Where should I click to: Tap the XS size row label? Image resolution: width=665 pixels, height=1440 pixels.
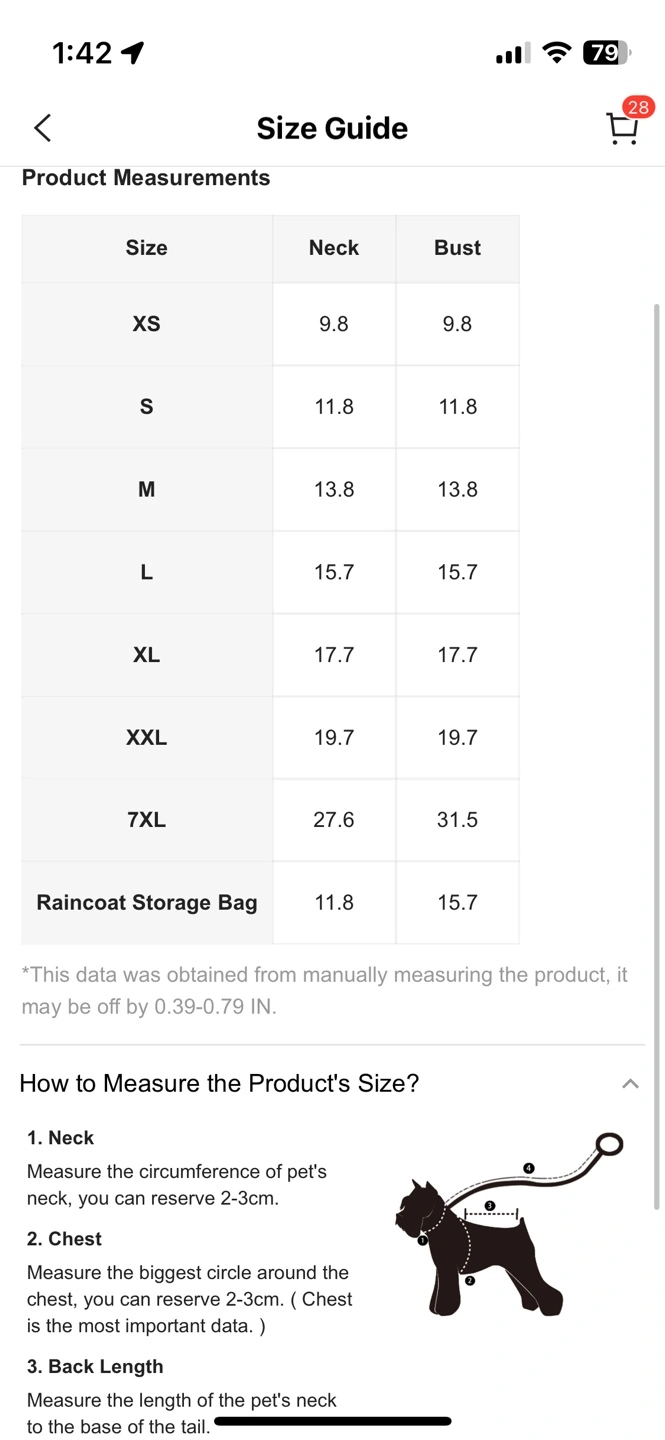pyautogui.click(x=147, y=324)
